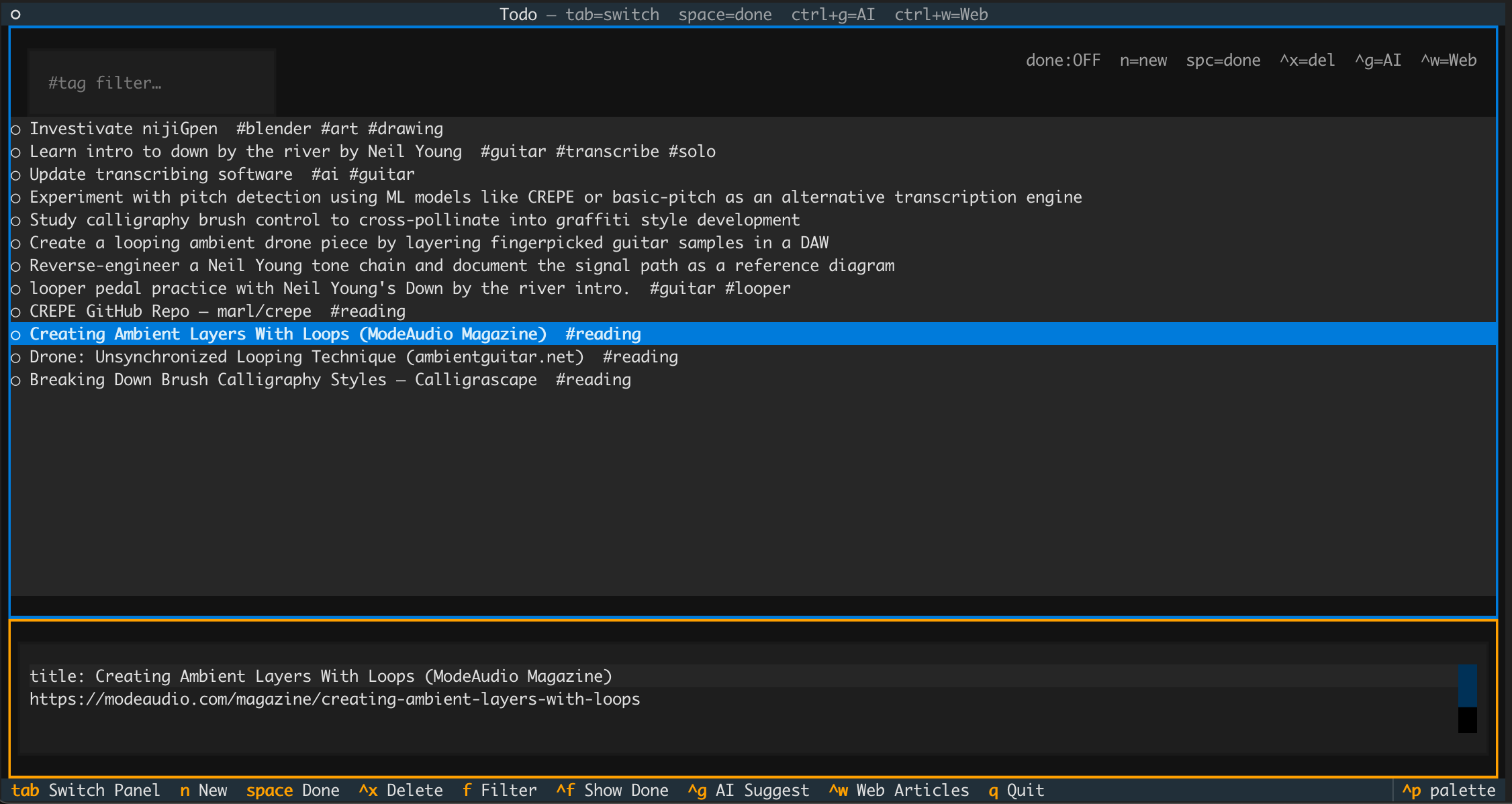This screenshot has width=1512, height=804.
Task: Toggle circle for CREPE GitHub Repo item
Action: click(16, 312)
